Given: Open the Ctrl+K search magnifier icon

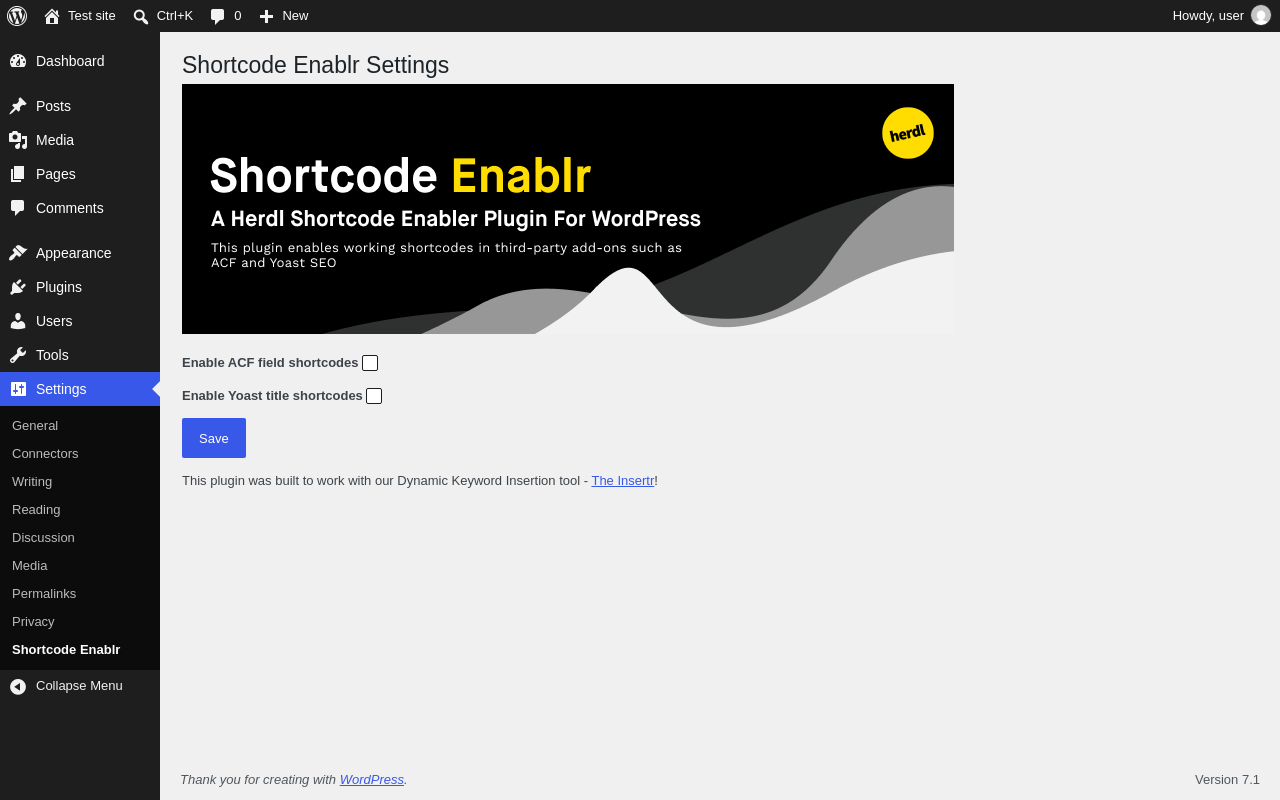Looking at the screenshot, I should (x=141, y=16).
